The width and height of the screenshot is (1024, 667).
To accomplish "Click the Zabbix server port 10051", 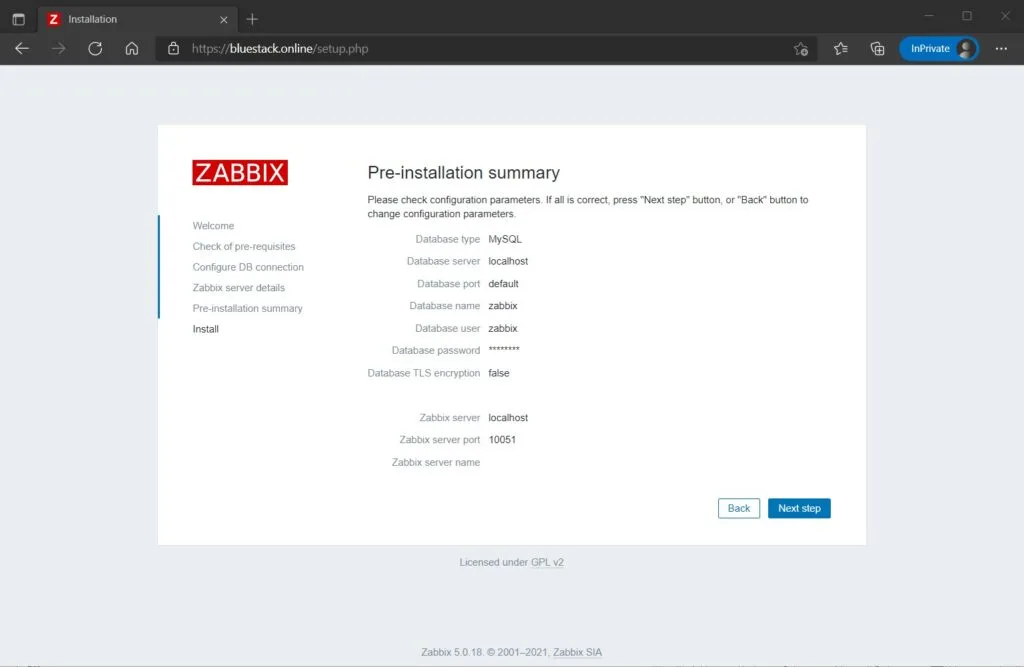I will click(x=502, y=440).
